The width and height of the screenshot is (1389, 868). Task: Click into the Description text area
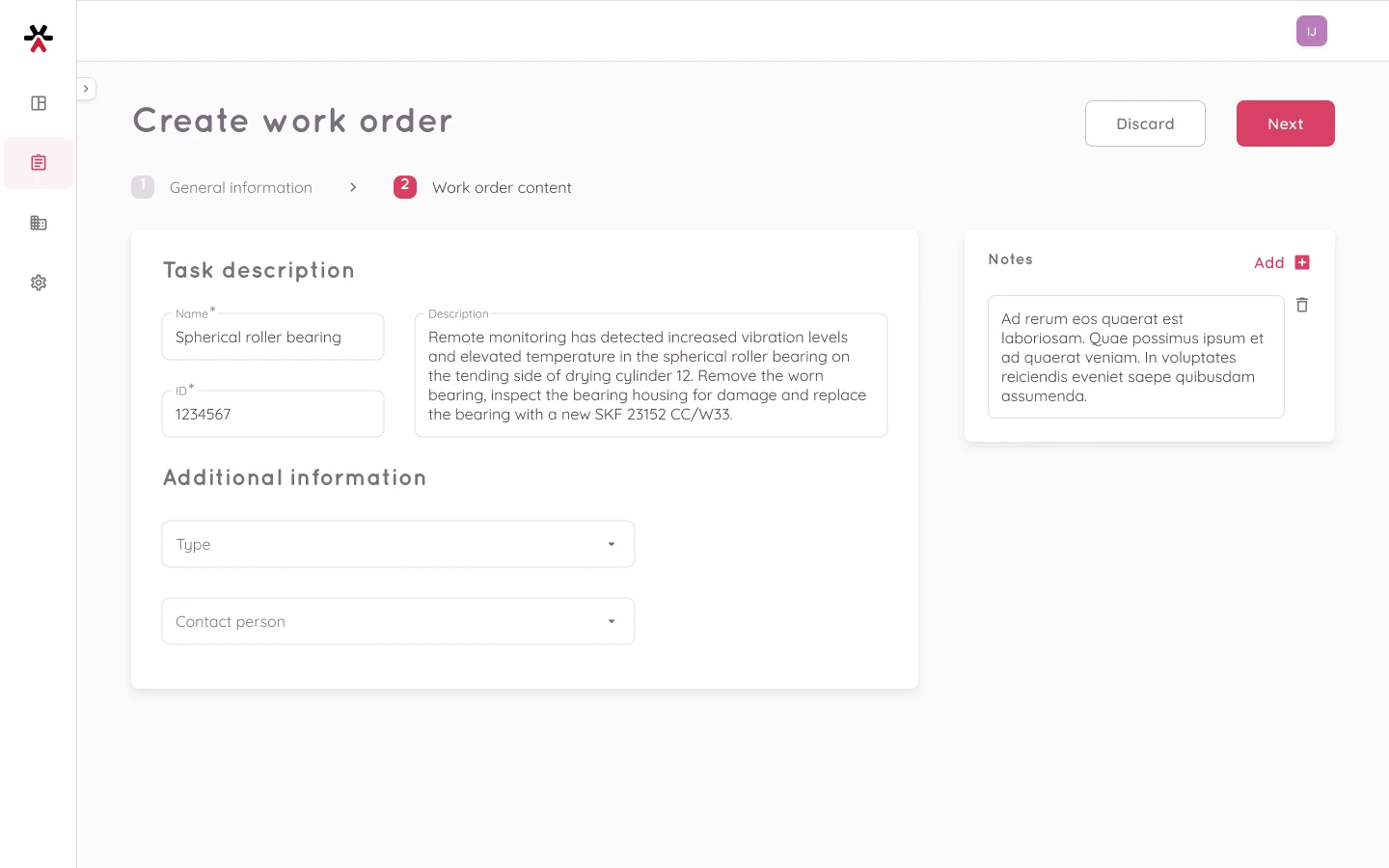pos(651,375)
